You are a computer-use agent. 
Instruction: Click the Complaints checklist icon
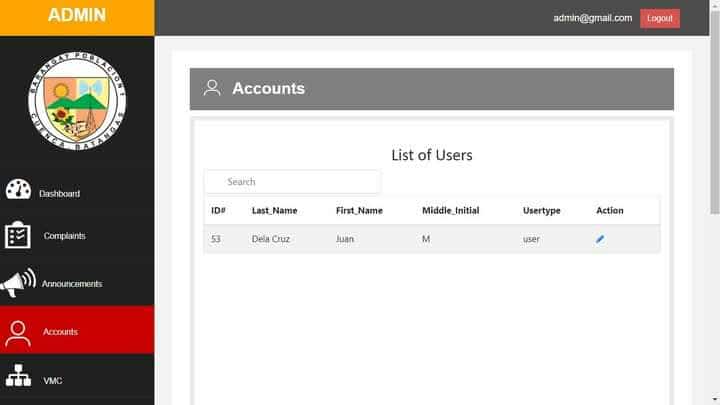pyautogui.click(x=18, y=235)
